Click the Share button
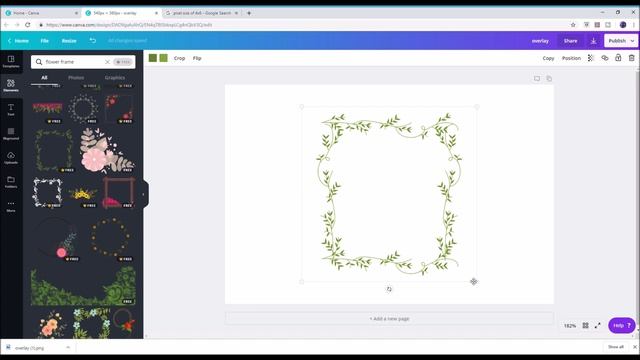640x360 pixels. pos(570,41)
